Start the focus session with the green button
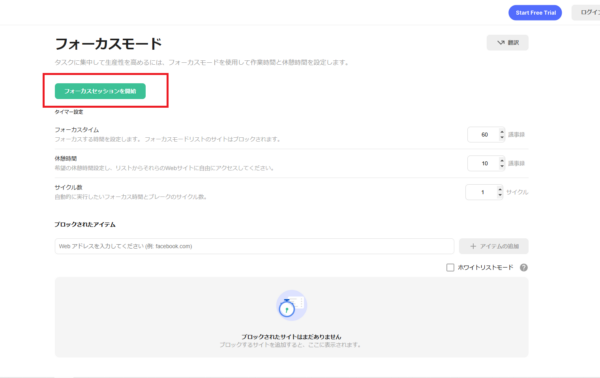 pos(100,91)
